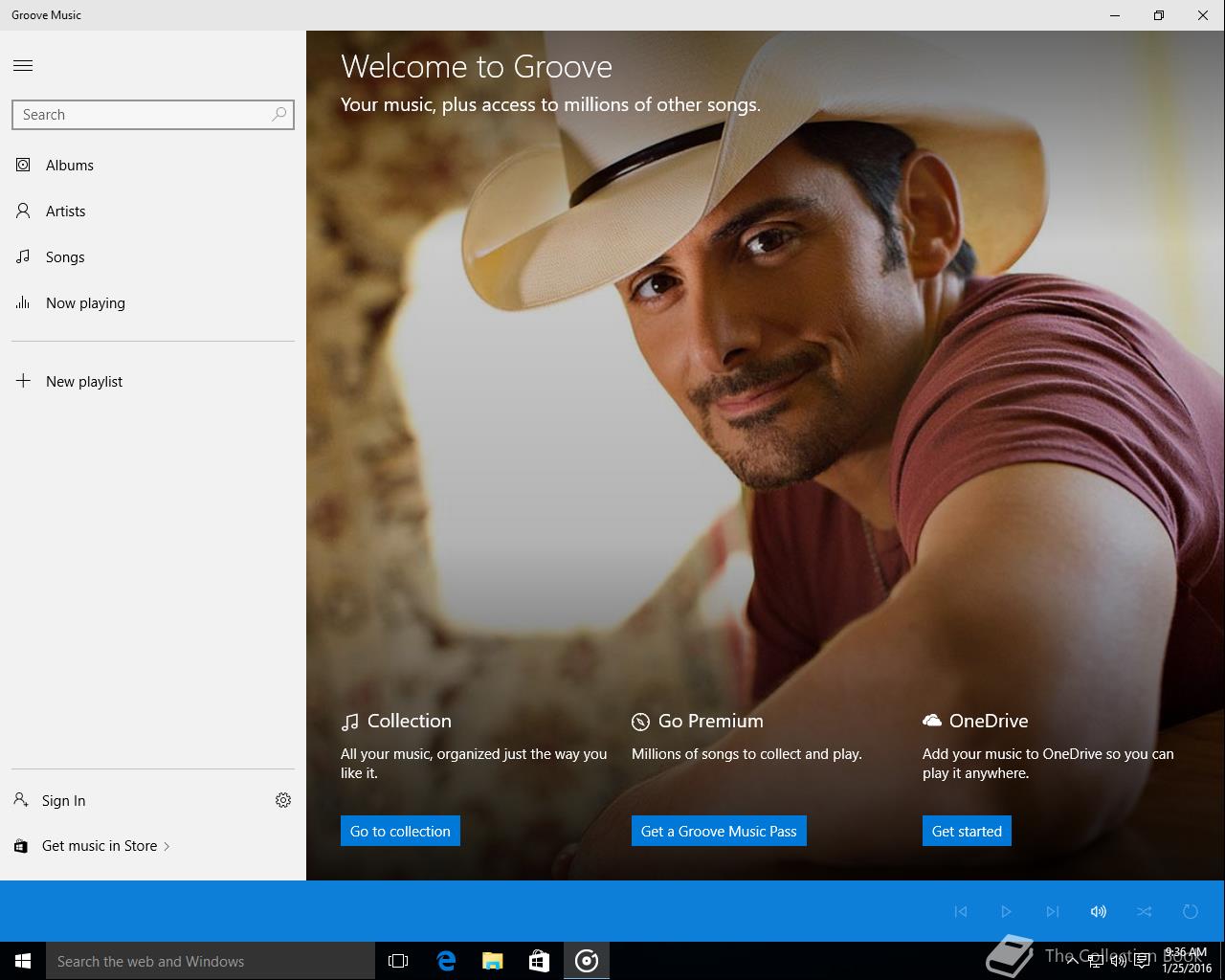Image resolution: width=1225 pixels, height=980 pixels.
Task: Open File Explorer from taskbar
Action: pos(493,961)
